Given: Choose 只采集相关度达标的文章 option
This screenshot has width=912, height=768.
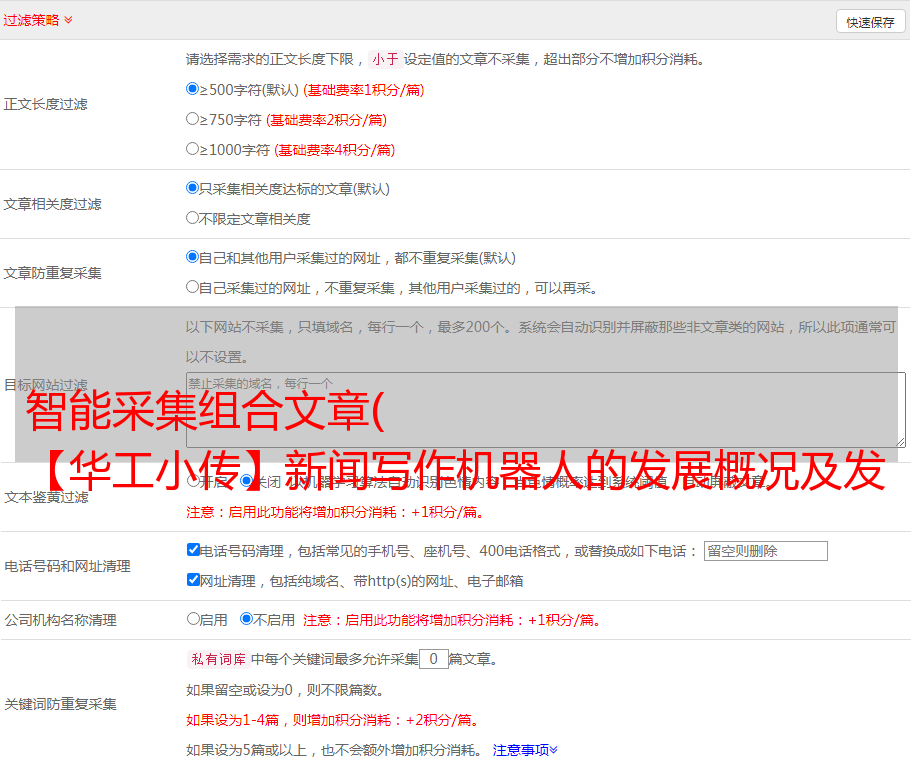Looking at the screenshot, I should pos(192,188).
